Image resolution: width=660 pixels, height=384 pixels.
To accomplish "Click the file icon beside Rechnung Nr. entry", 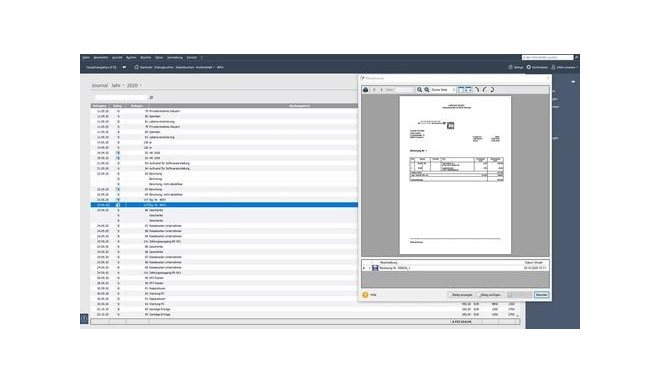I will pos(375,268).
